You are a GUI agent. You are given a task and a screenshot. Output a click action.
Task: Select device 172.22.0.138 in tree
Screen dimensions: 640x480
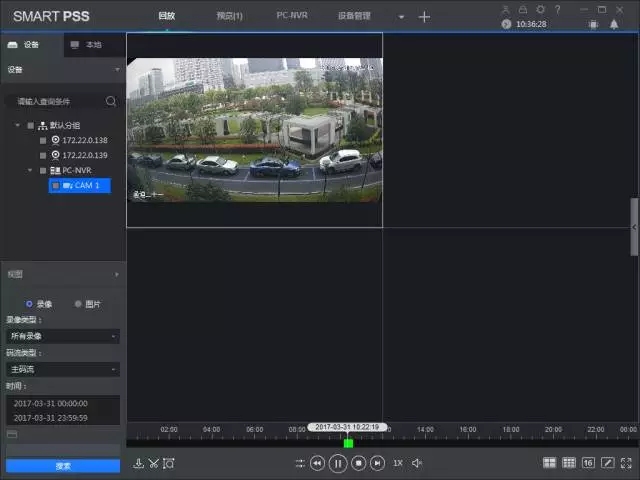tap(85, 140)
